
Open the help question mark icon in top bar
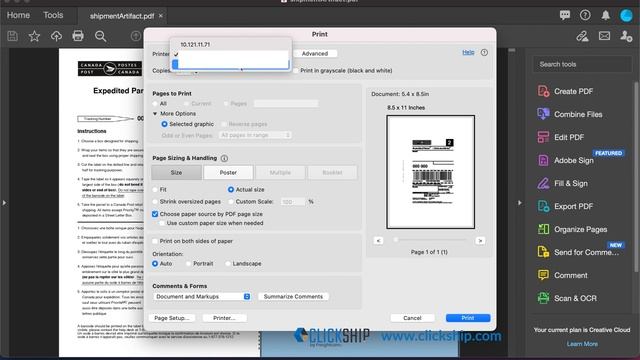point(585,16)
